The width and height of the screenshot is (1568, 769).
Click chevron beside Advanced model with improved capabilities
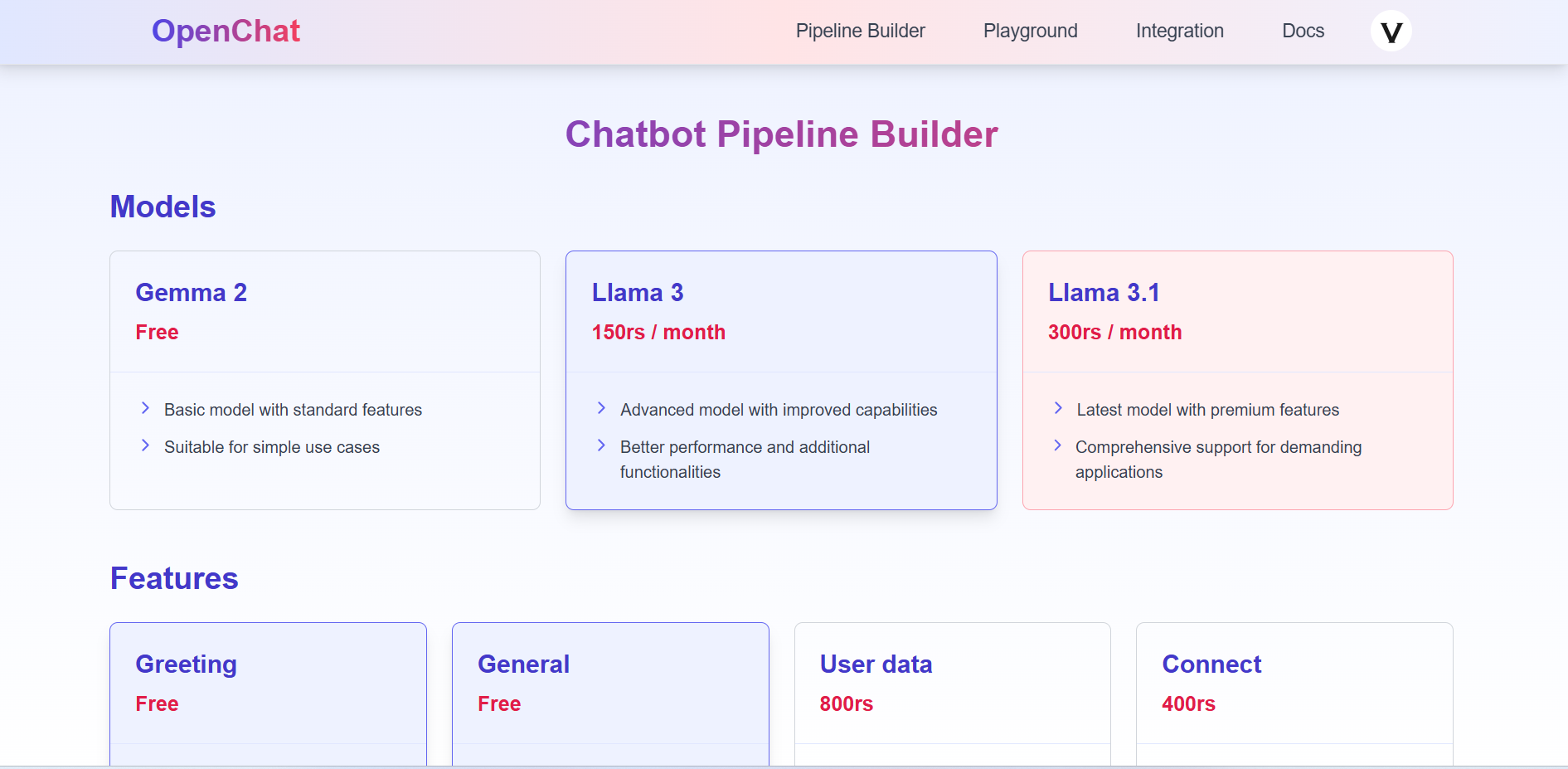pyautogui.click(x=601, y=408)
